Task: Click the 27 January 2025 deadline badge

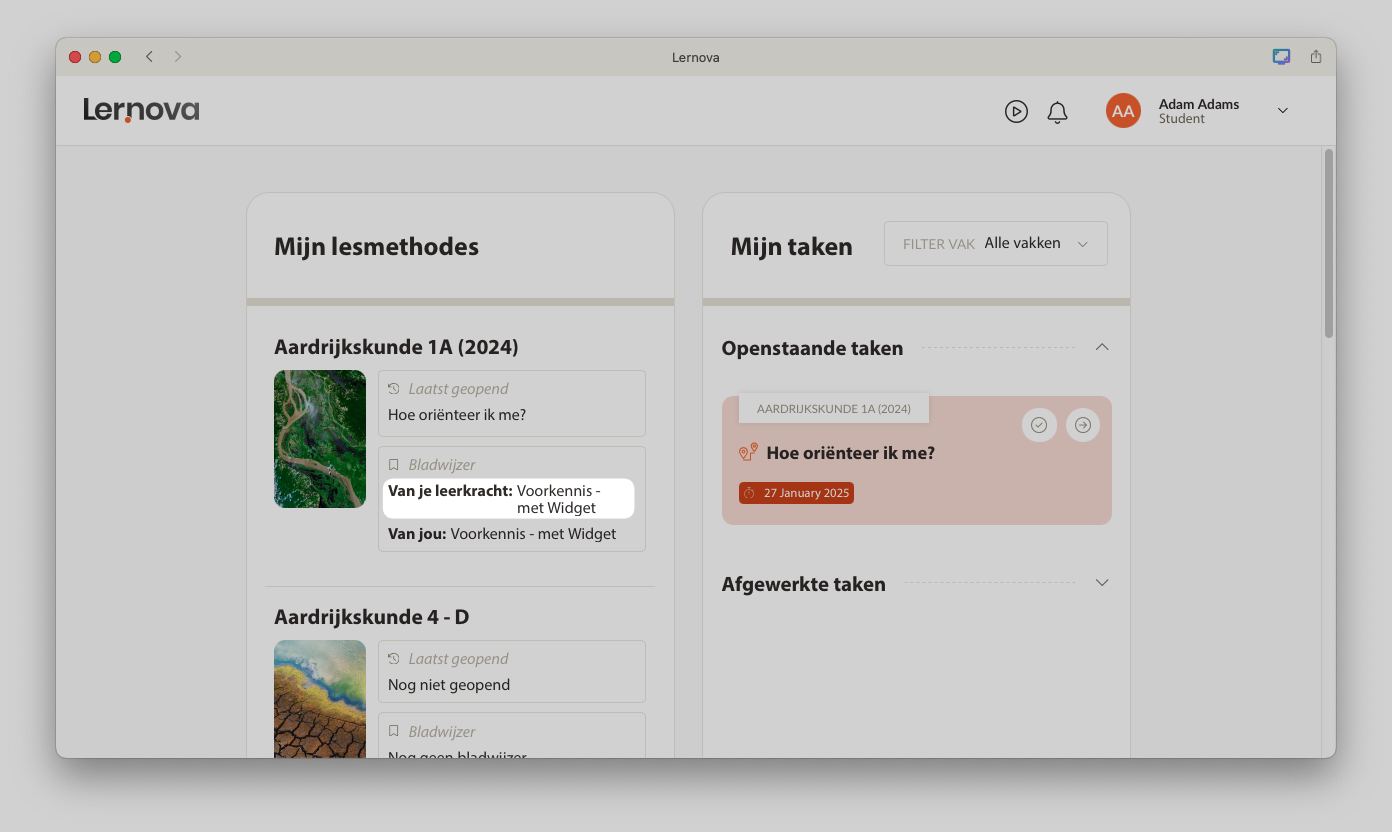Action: coord(796,493)
